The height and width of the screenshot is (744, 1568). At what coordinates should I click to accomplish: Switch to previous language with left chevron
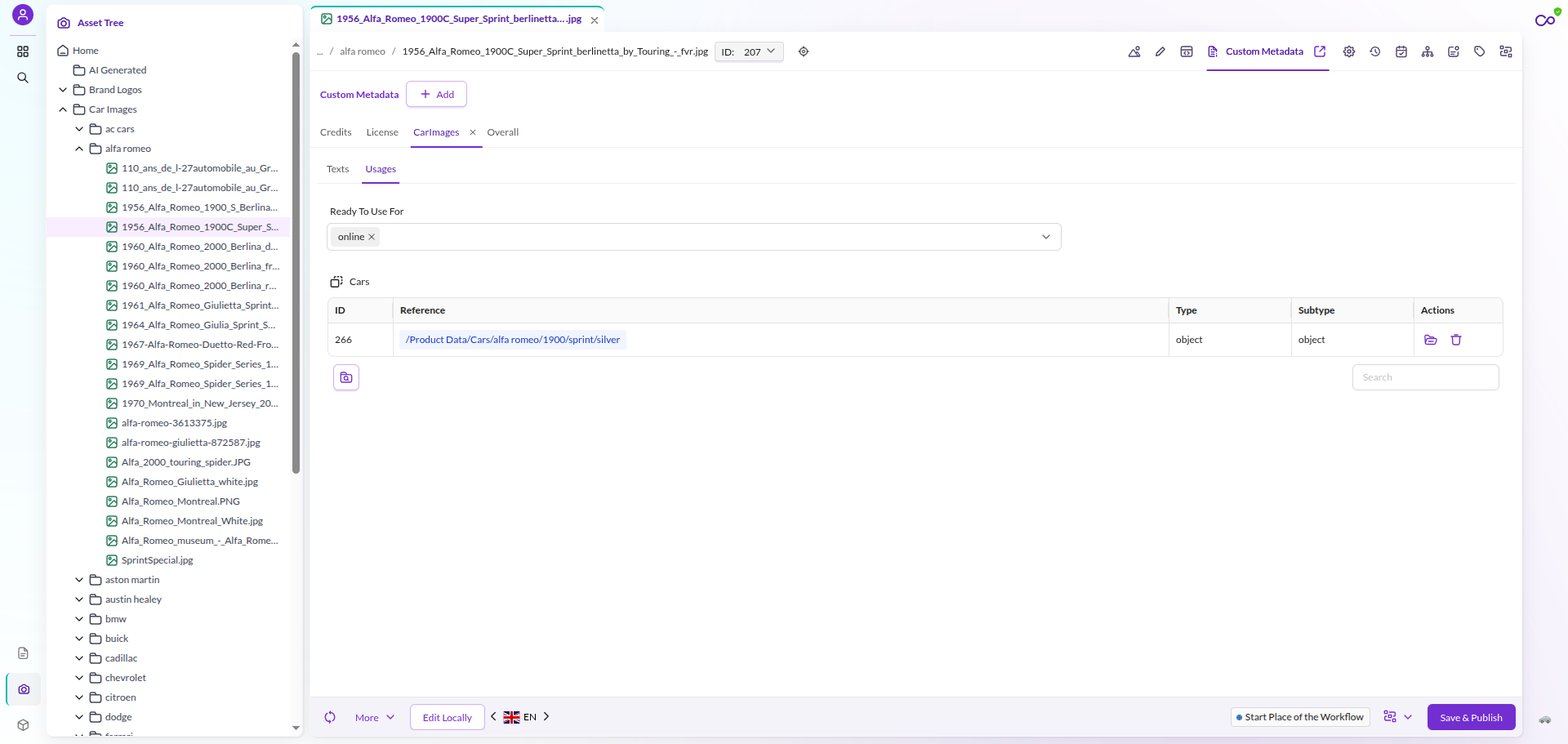click(x=493, y=716)
